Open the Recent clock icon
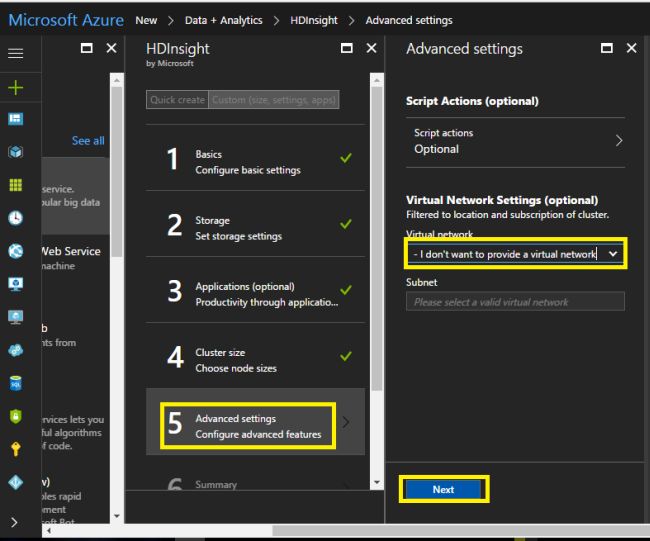The height and width of the screenshot is (541, 650). click(x=15, y=218)
